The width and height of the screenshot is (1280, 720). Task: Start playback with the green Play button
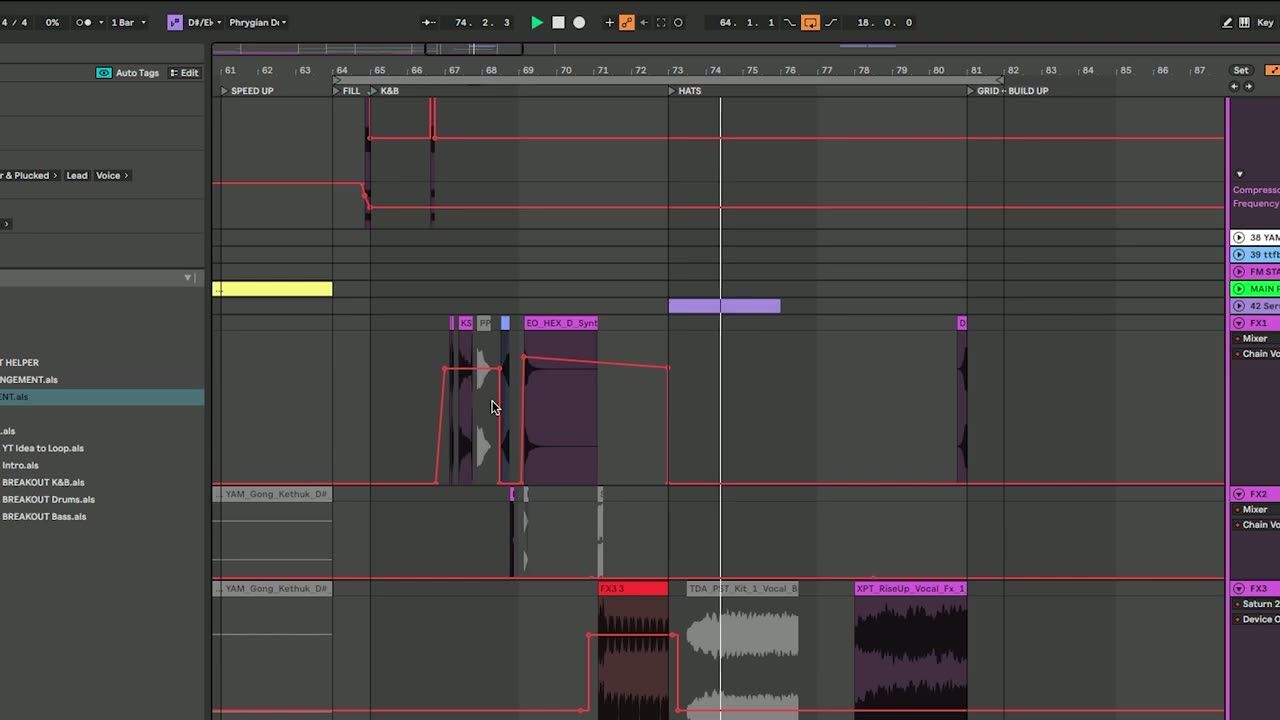pos(537,22)
